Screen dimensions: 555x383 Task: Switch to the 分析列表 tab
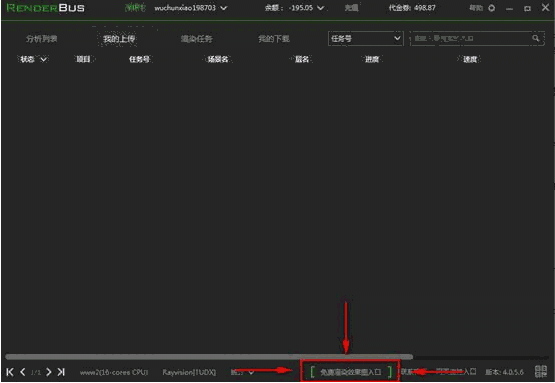click(41, 39)
